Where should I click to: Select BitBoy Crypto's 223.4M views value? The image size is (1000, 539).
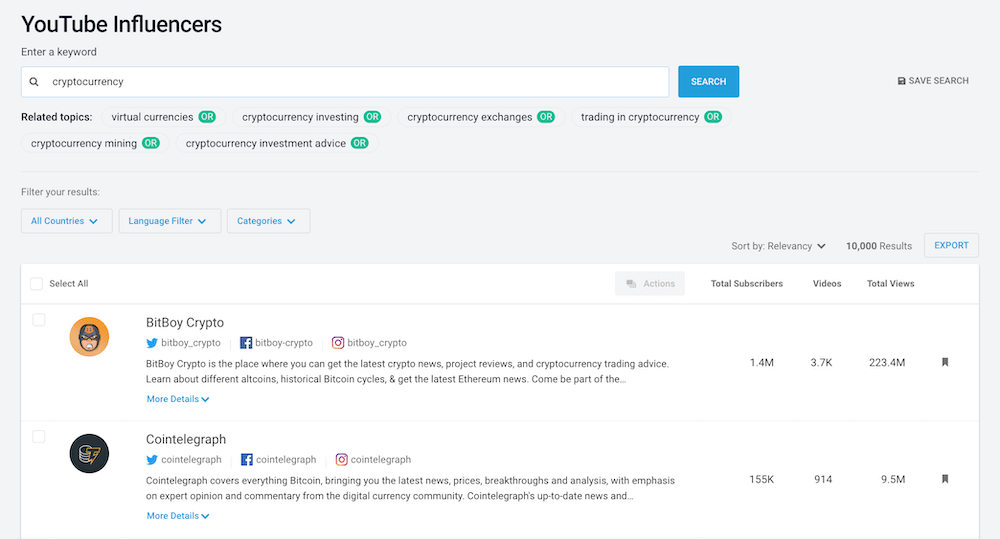pos(886,362)
